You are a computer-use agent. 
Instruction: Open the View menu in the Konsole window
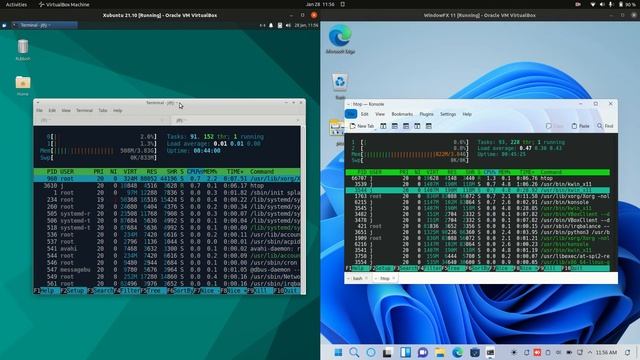[380, 114]
